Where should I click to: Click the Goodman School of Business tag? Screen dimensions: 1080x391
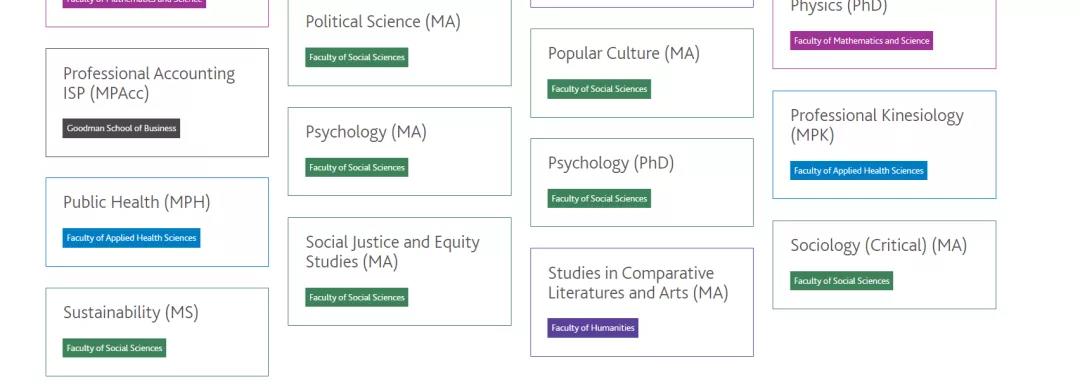pos(121,128)
